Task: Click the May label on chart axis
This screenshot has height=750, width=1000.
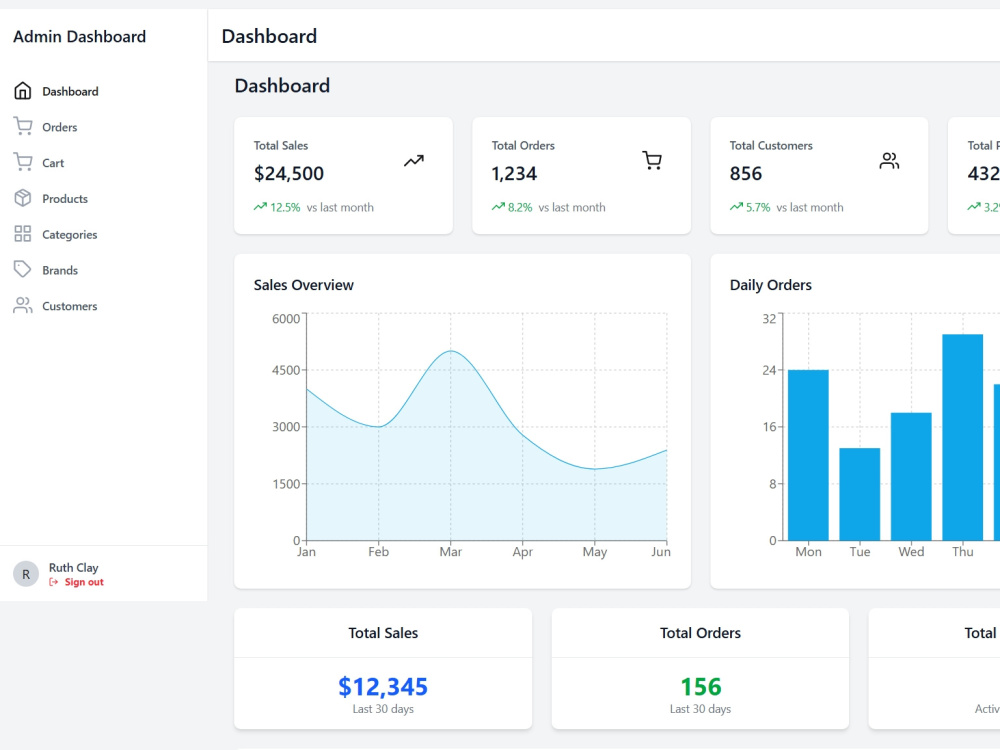Action: [x=594, y=552]
